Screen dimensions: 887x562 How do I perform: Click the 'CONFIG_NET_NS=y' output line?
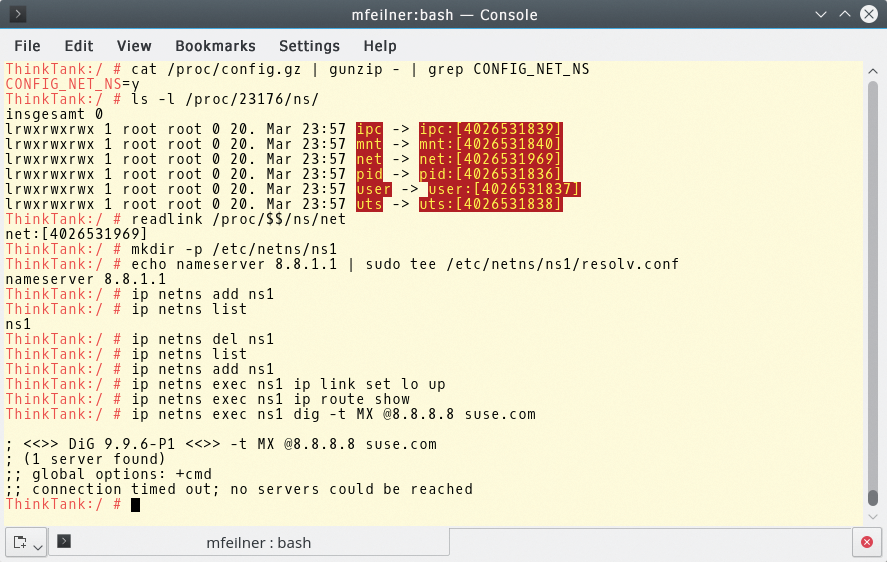[72, 84]
